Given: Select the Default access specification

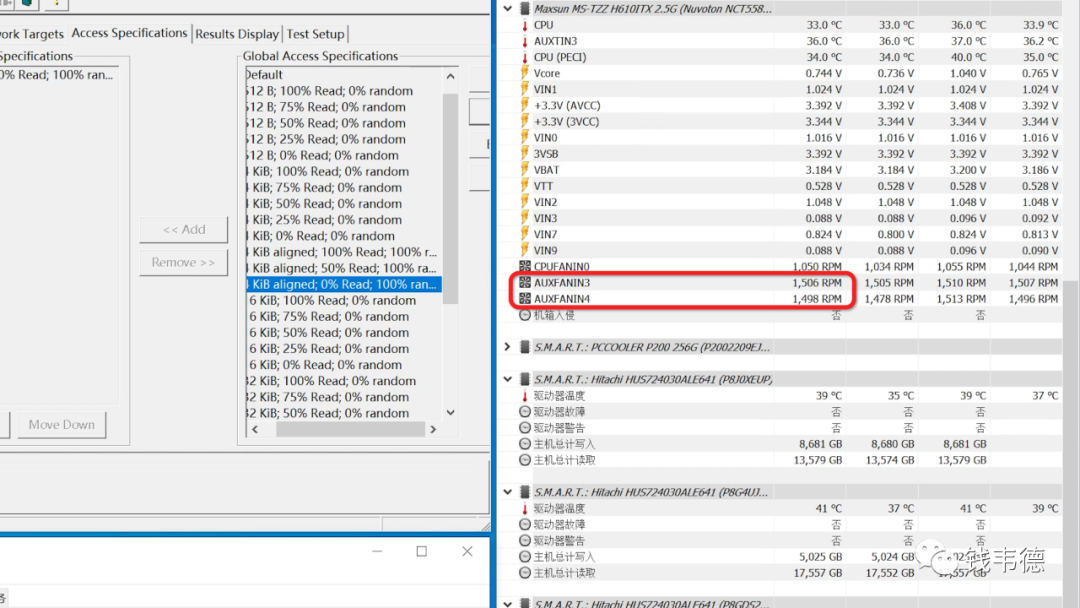Looking at the screenshot, I should [x=344, y=74].
